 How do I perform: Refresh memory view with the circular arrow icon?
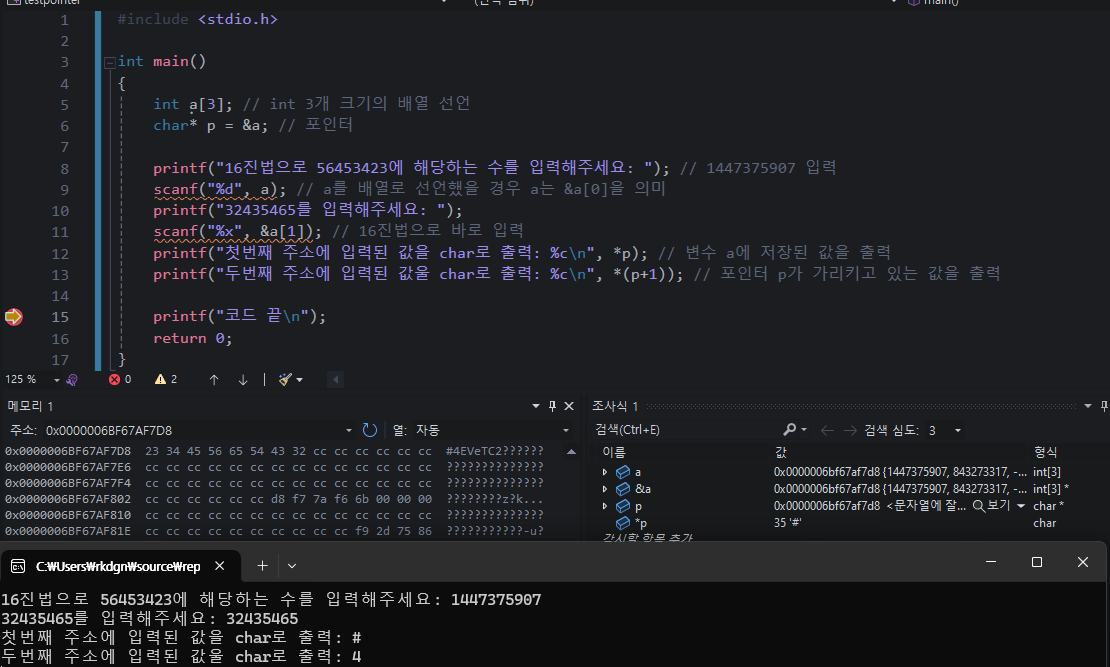click(370, 430)
